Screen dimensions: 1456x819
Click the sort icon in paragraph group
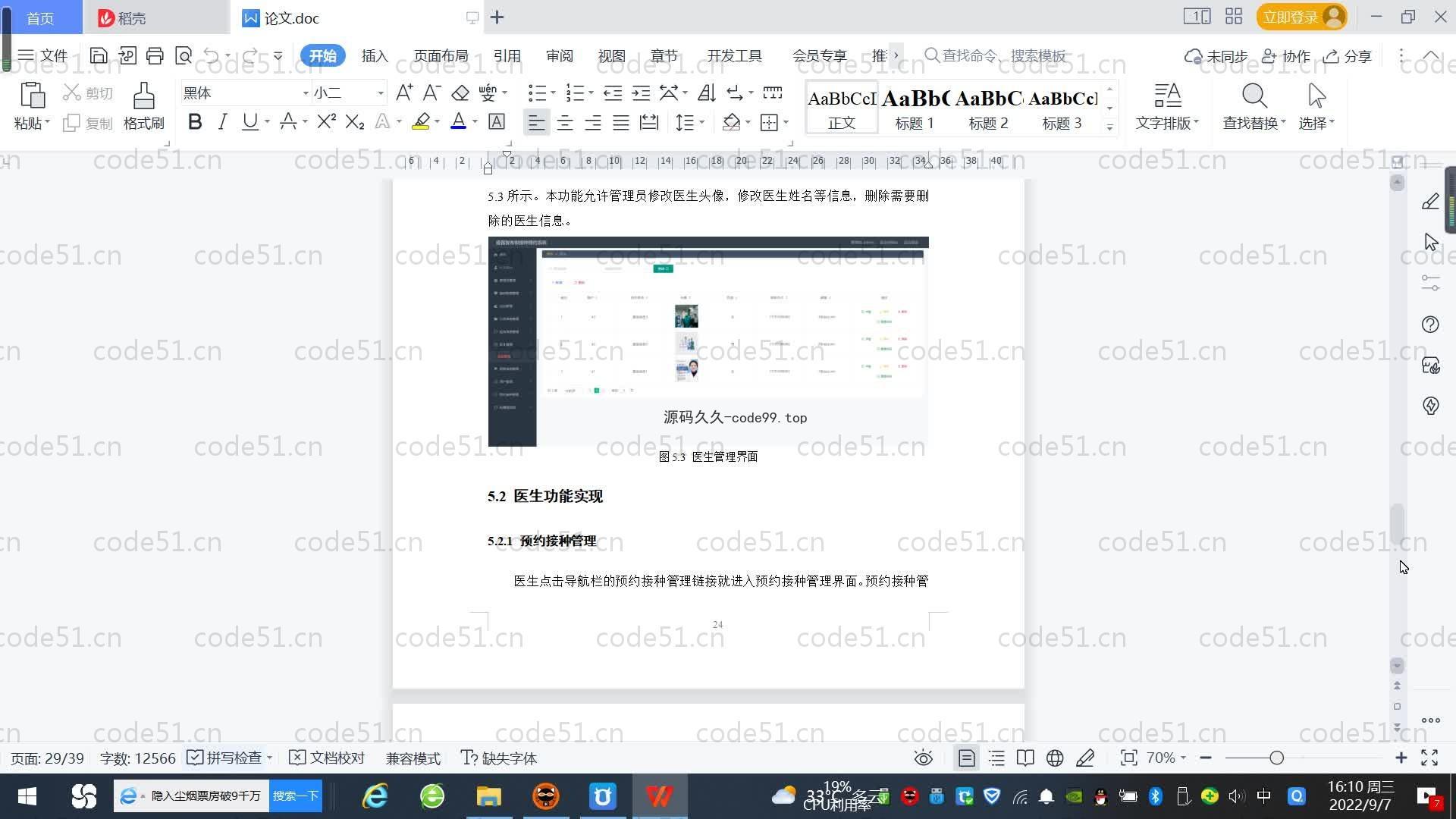tap(707, 93)
